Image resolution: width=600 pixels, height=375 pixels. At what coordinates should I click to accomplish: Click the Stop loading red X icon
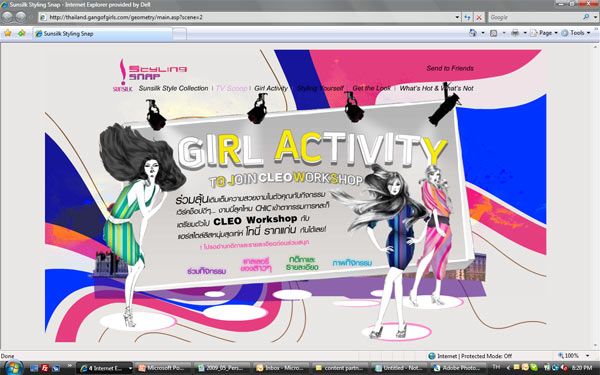point(479,17)
